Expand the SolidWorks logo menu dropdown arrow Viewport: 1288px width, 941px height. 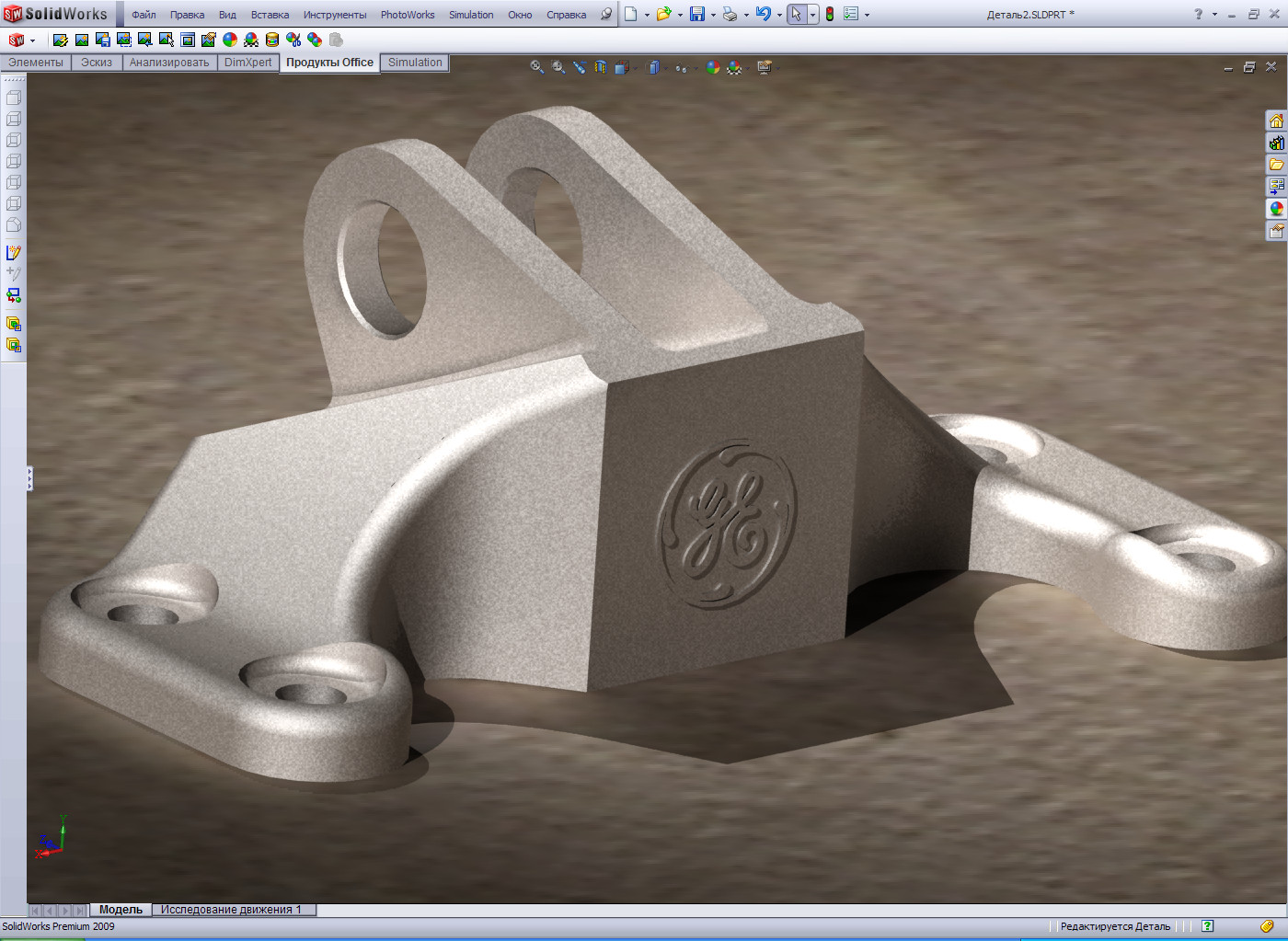[x=32, y=40]
